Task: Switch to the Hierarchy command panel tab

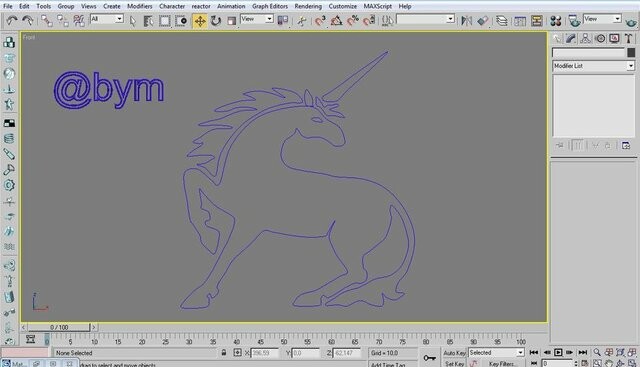Action: click(585, 38)
